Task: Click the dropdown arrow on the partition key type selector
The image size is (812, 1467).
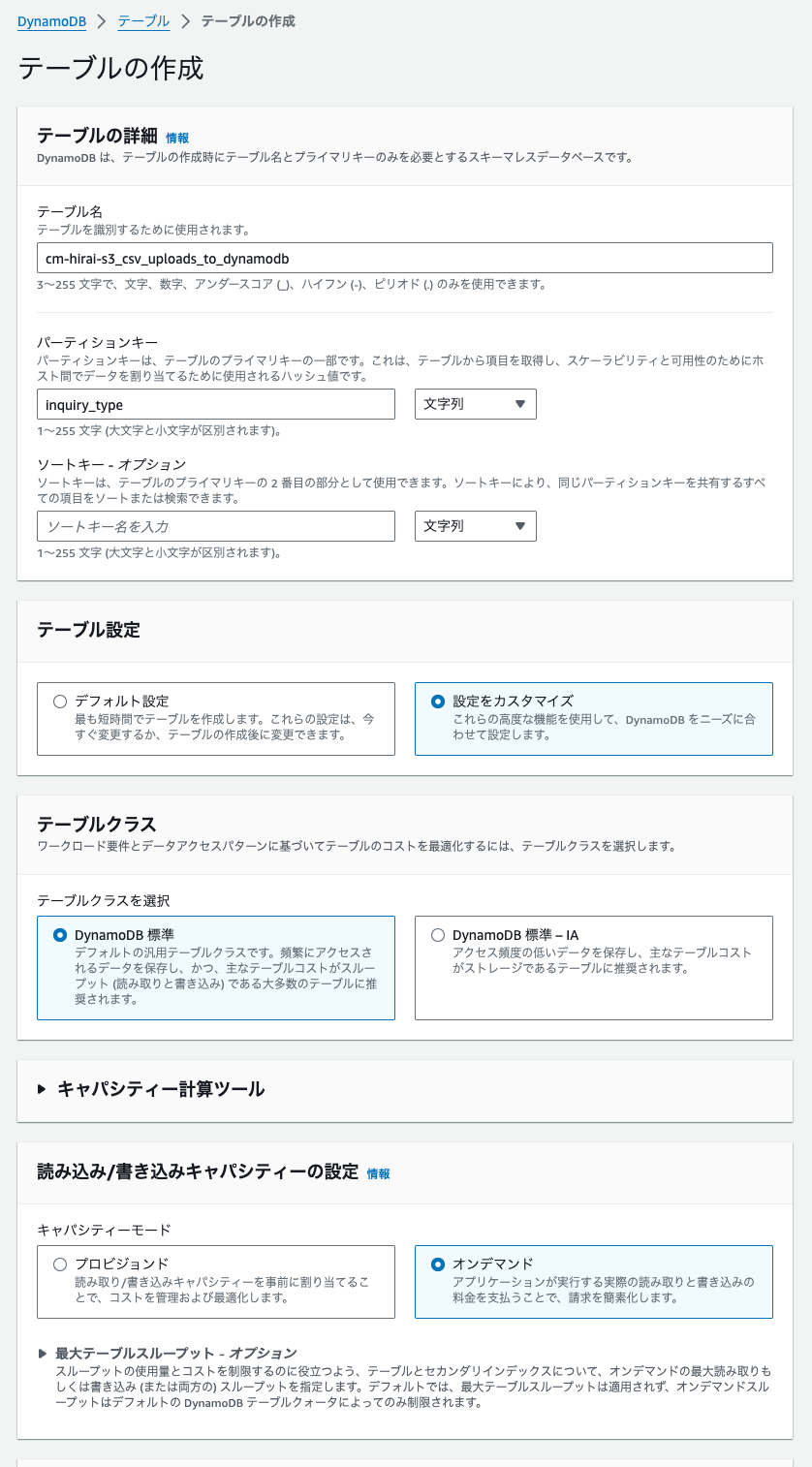Action: (520, 404)
